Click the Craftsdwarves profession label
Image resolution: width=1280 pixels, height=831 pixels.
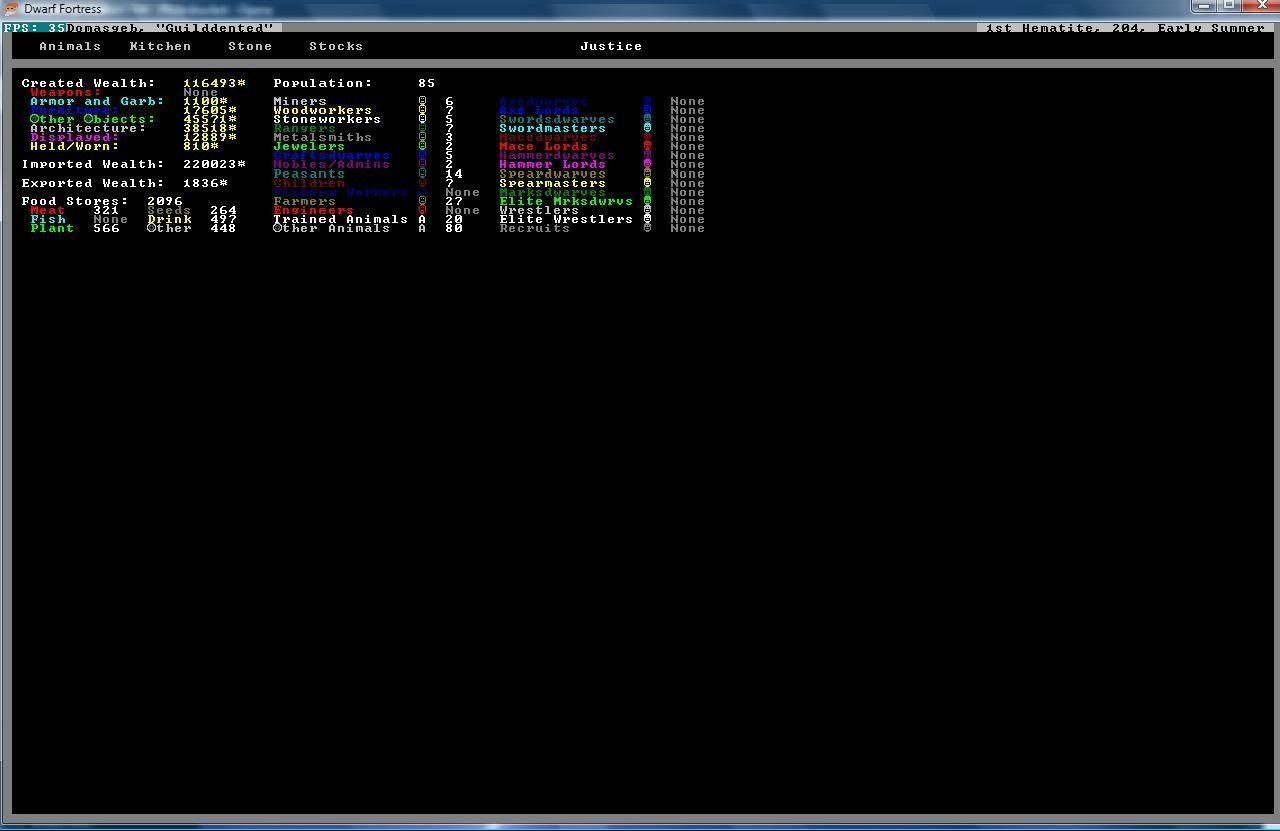point(331,155)
